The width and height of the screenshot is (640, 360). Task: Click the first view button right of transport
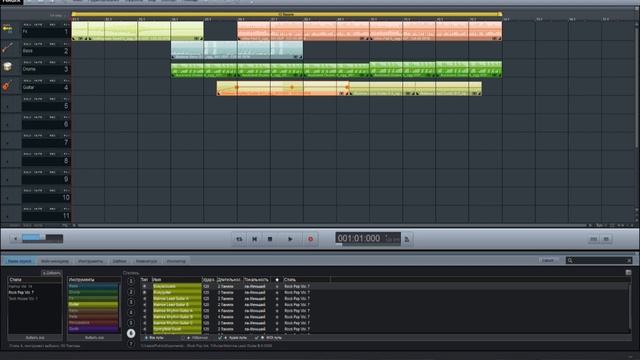593,239
